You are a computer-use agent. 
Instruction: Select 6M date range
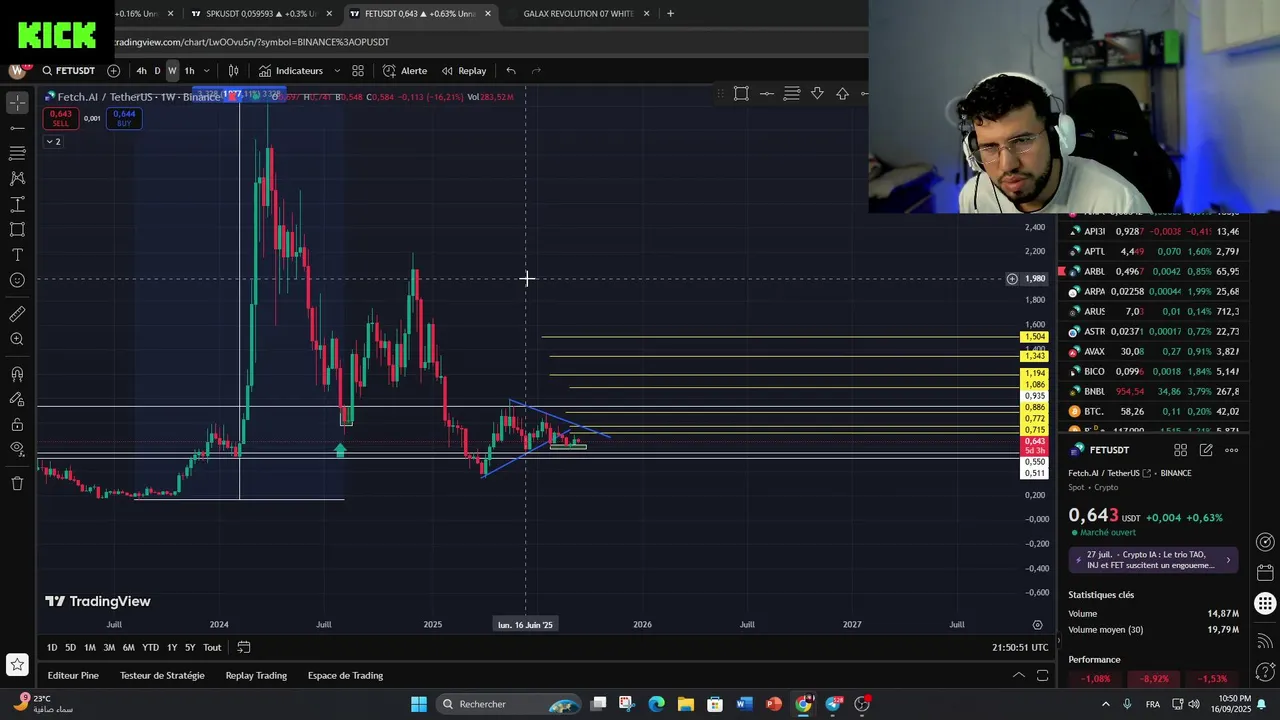pos(129,648)
